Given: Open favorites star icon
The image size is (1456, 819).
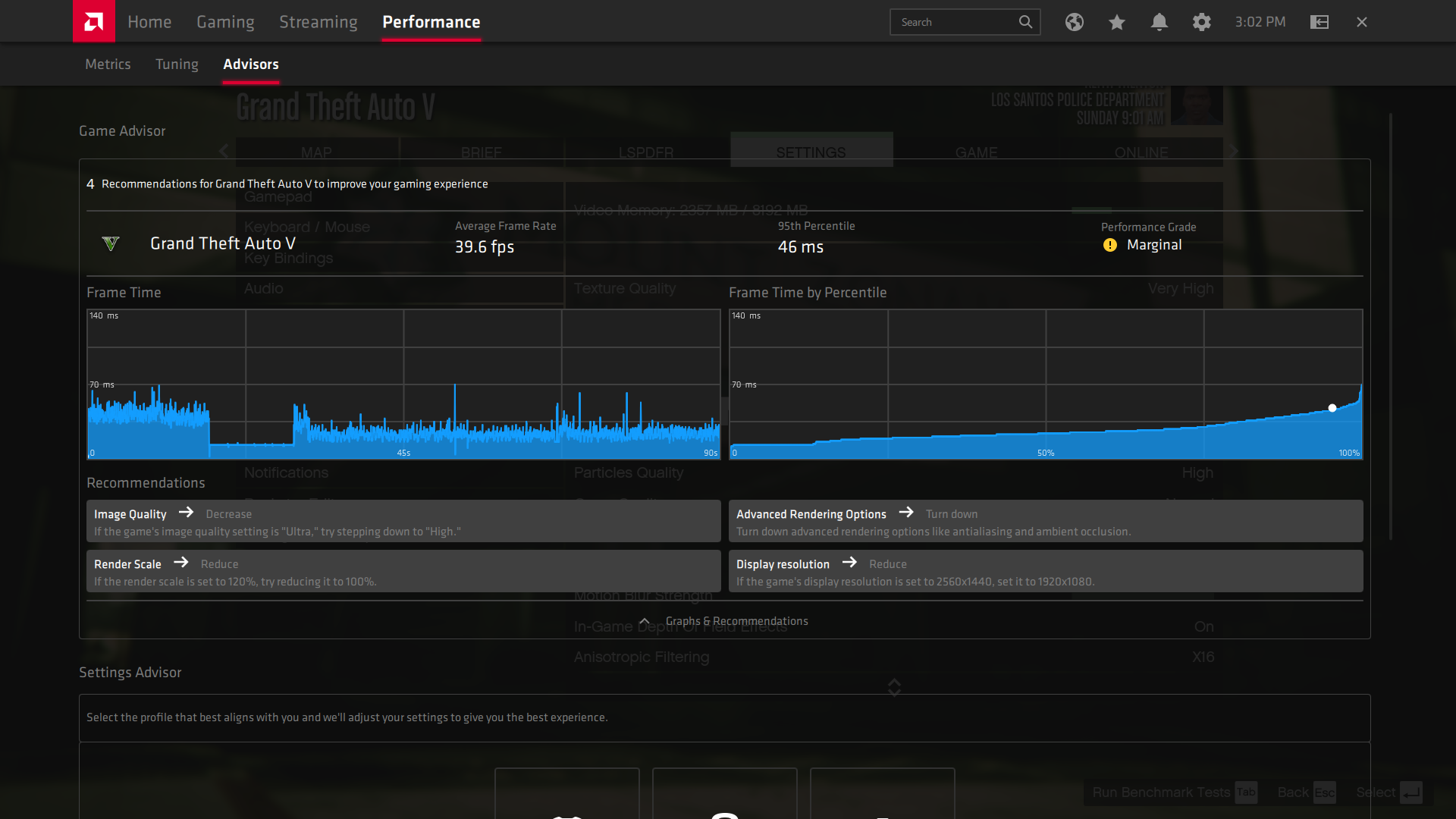Looking at the screenshot, I should 1116,22.
